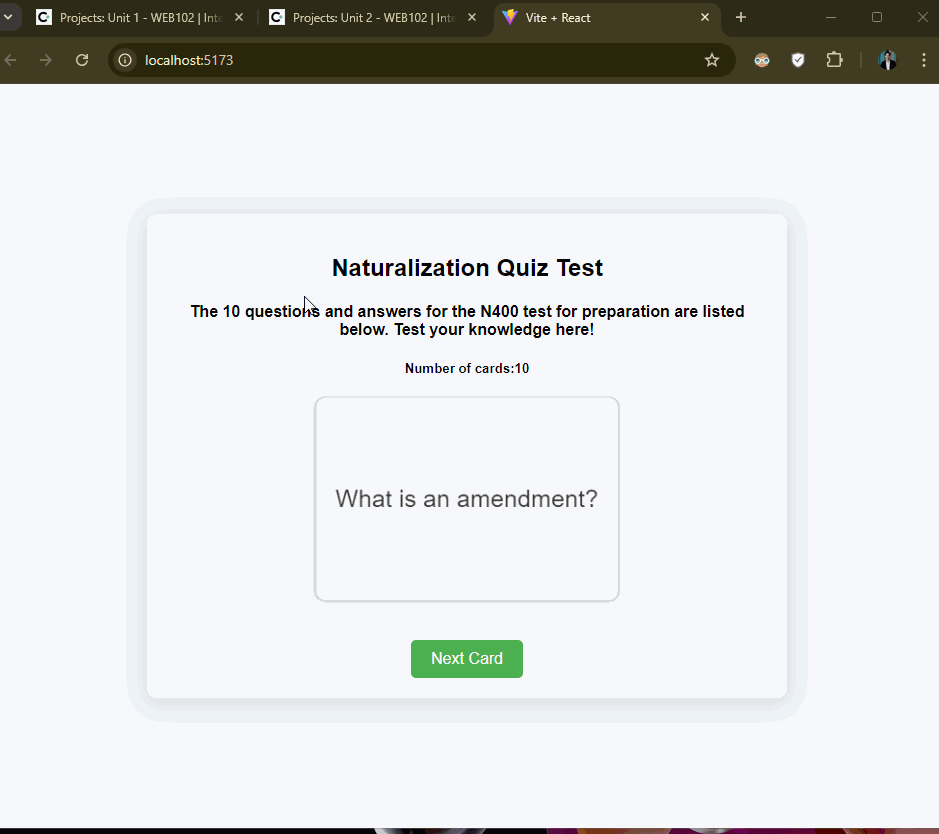939x834 pixels.
Task: Close the Unit 2 WEB102 tab
Action: 471,17
